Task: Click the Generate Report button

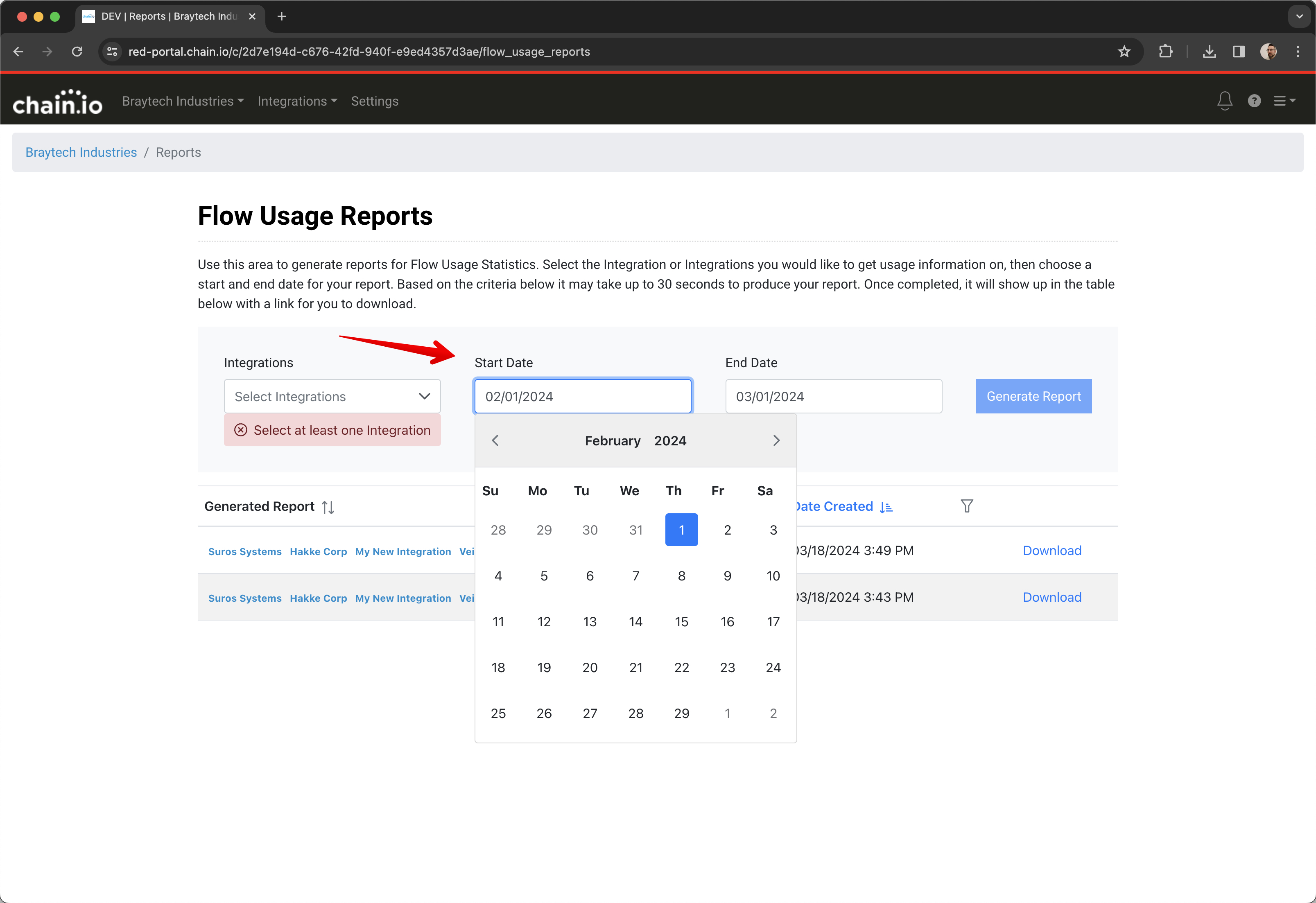Action: pos(1033,396)
